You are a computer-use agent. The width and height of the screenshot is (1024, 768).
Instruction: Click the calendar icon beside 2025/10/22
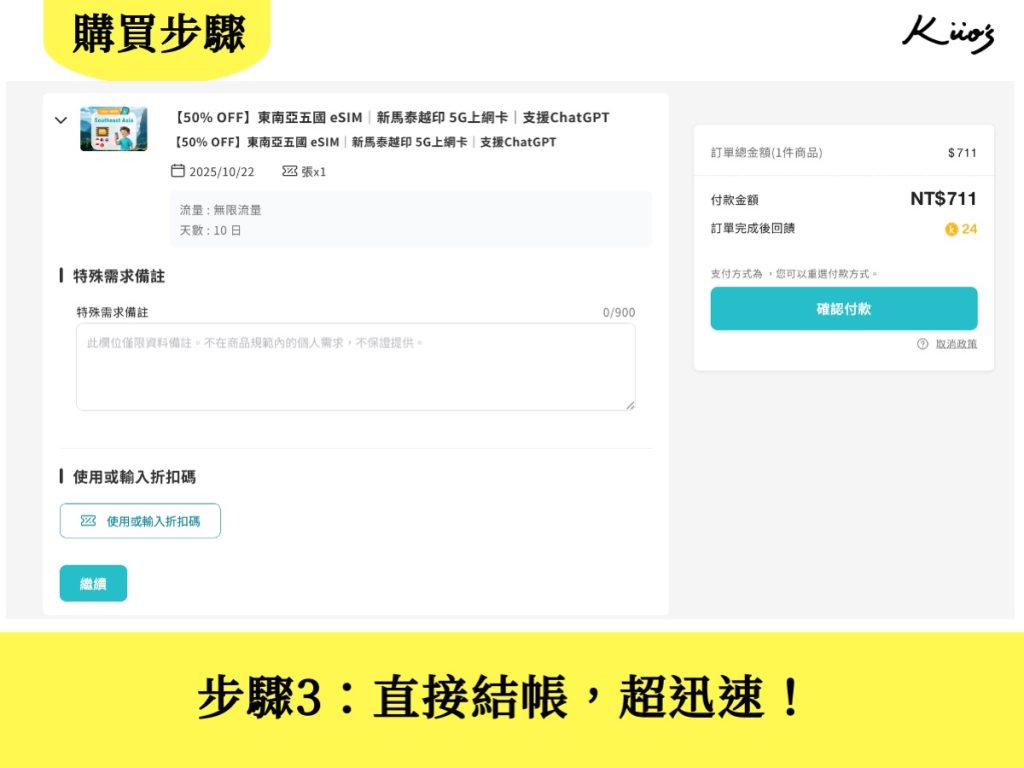click(178, 171)
